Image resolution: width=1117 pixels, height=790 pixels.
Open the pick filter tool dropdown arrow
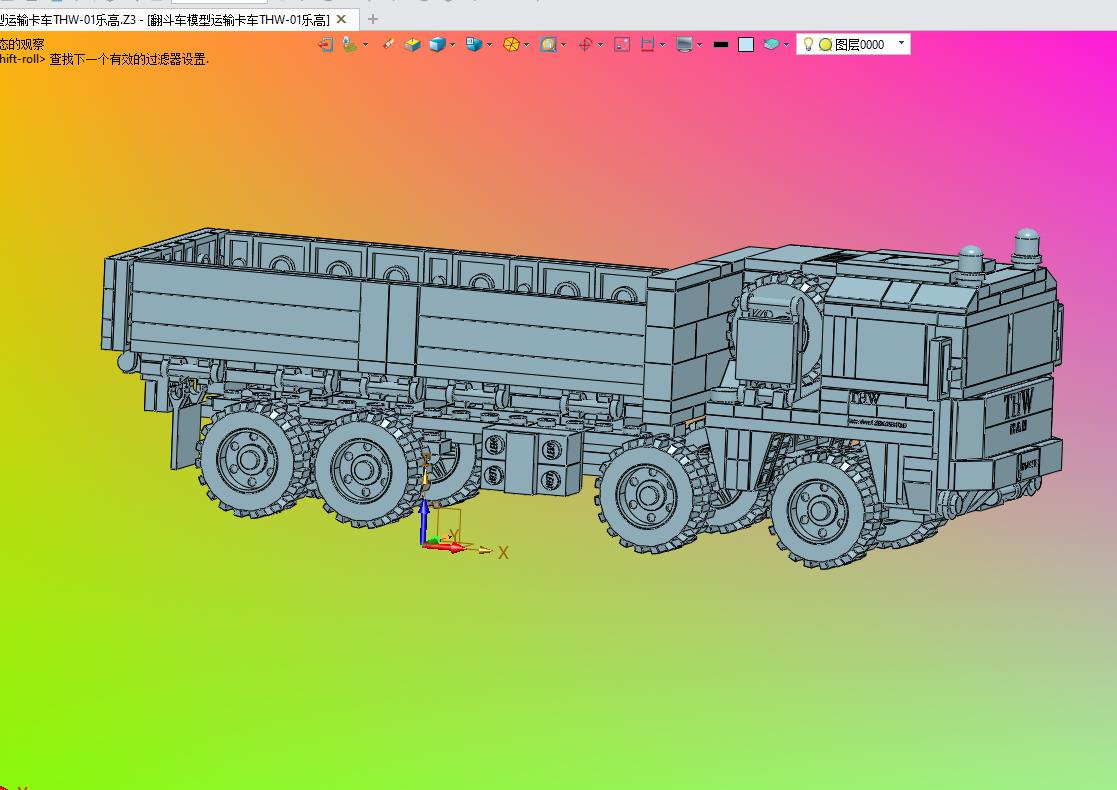tap(365, 45)
